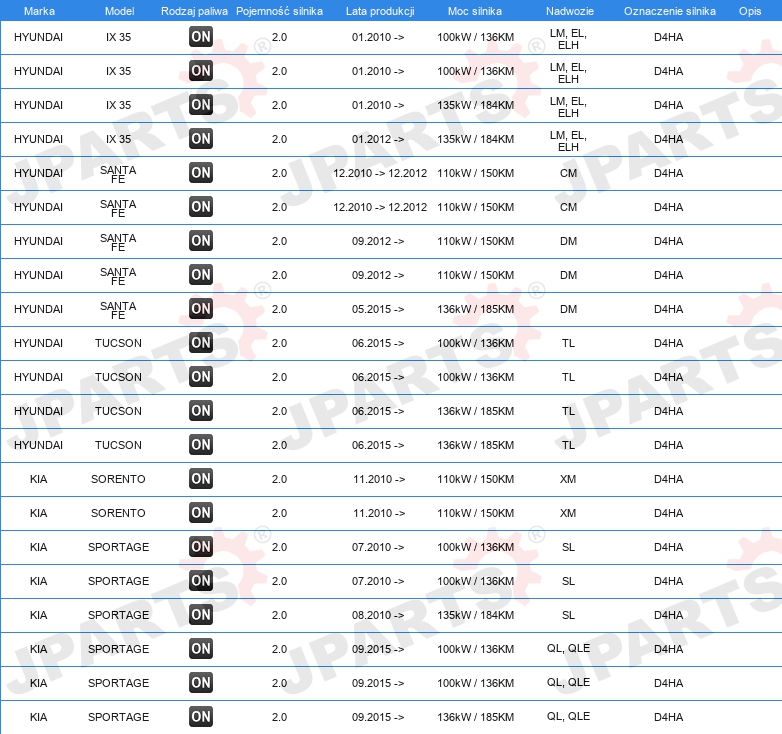782x734 pixels.
Task: Click engine code D4HA in the 05.2015 row
Action: (x=669, y=309)
